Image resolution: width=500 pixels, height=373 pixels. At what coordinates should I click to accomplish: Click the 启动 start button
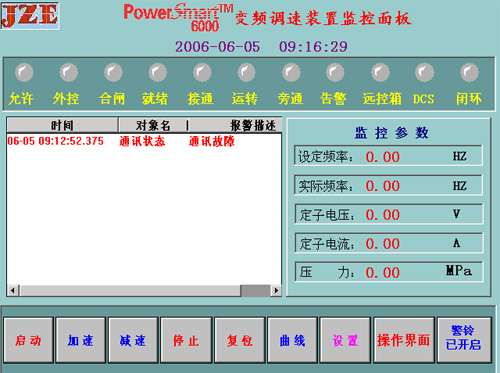28,340
